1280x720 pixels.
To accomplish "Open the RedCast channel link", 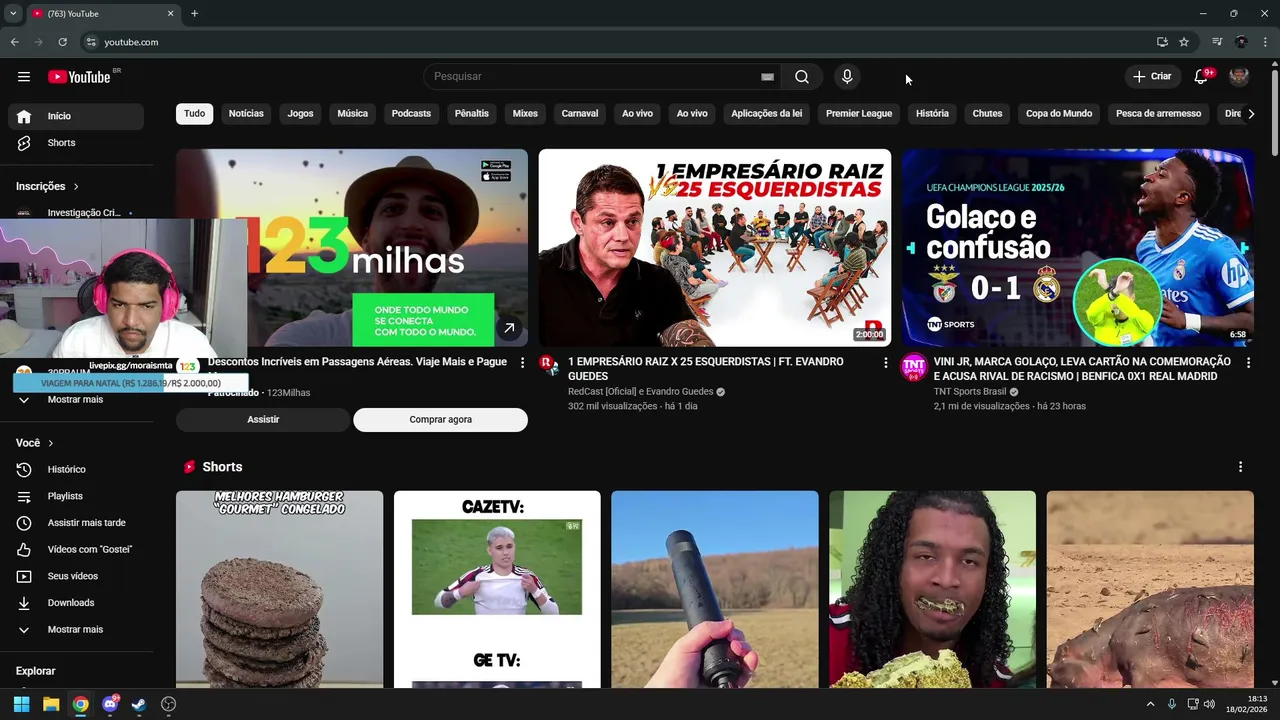I will [x=640, y=392].
